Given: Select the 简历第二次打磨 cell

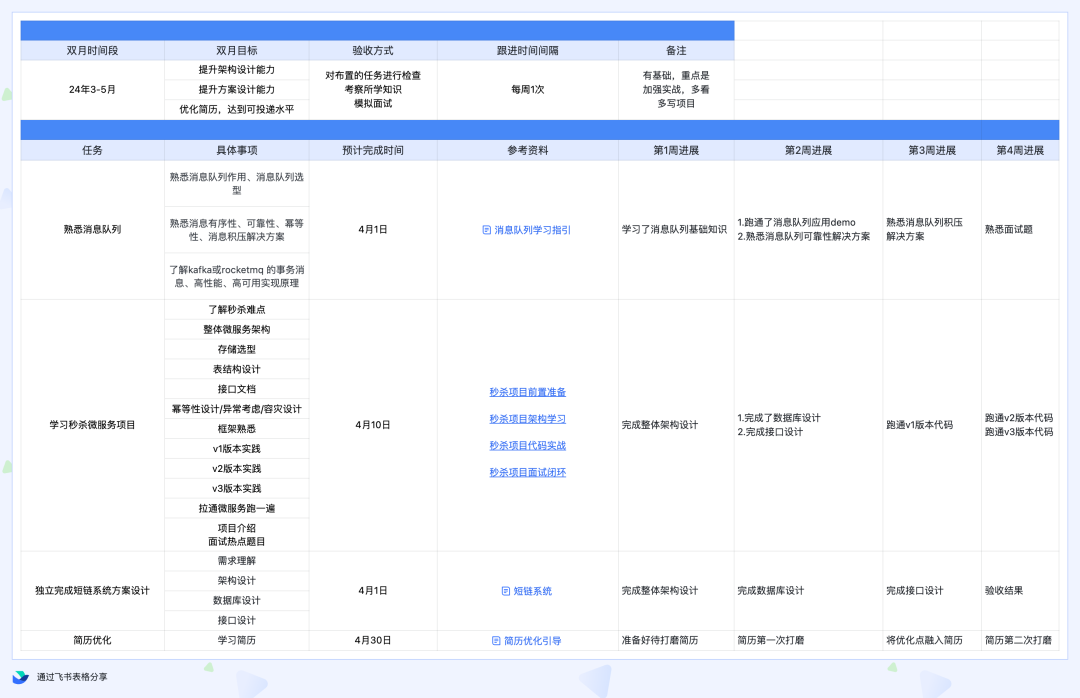Looking at the screenshot, I should [x=1020, y=640].
